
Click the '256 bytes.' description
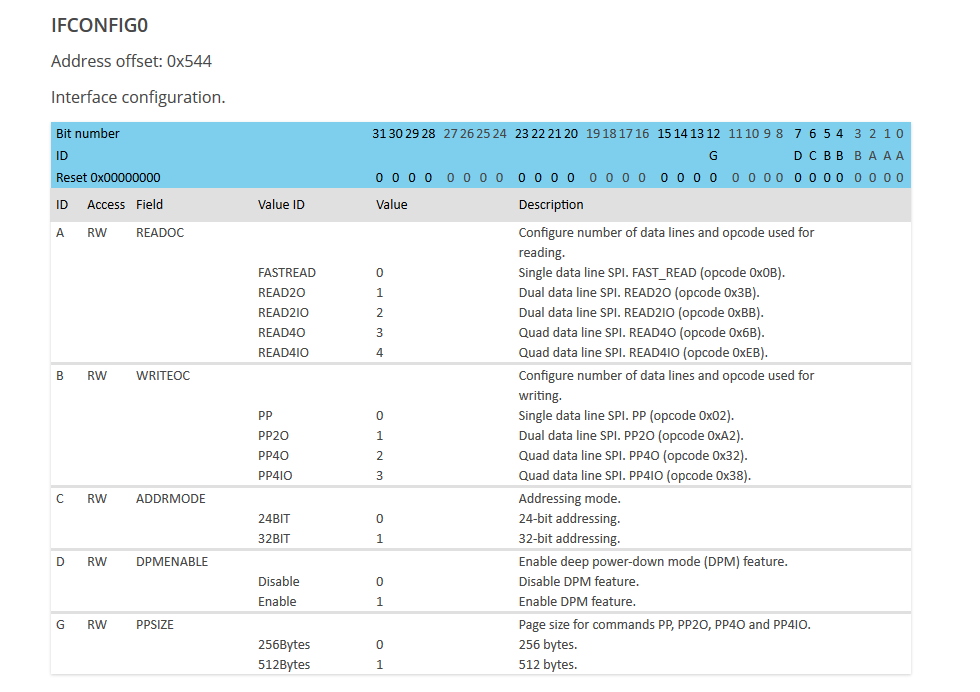pos(548,645)
